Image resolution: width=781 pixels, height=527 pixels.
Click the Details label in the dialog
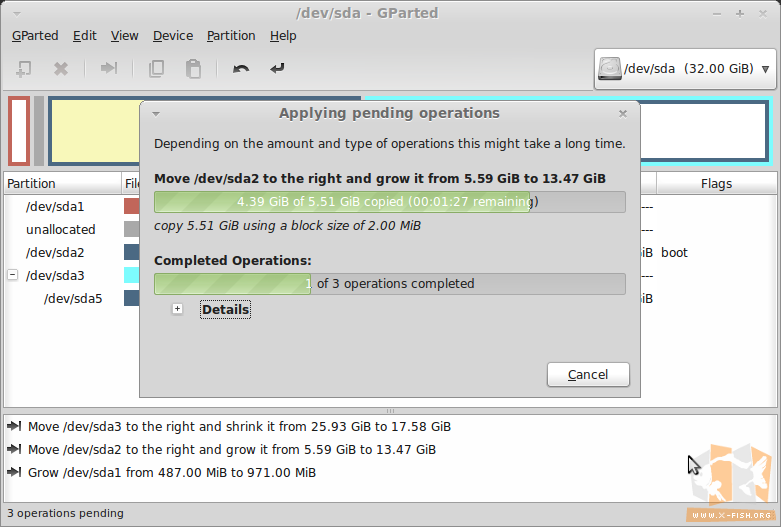(225, 309)
